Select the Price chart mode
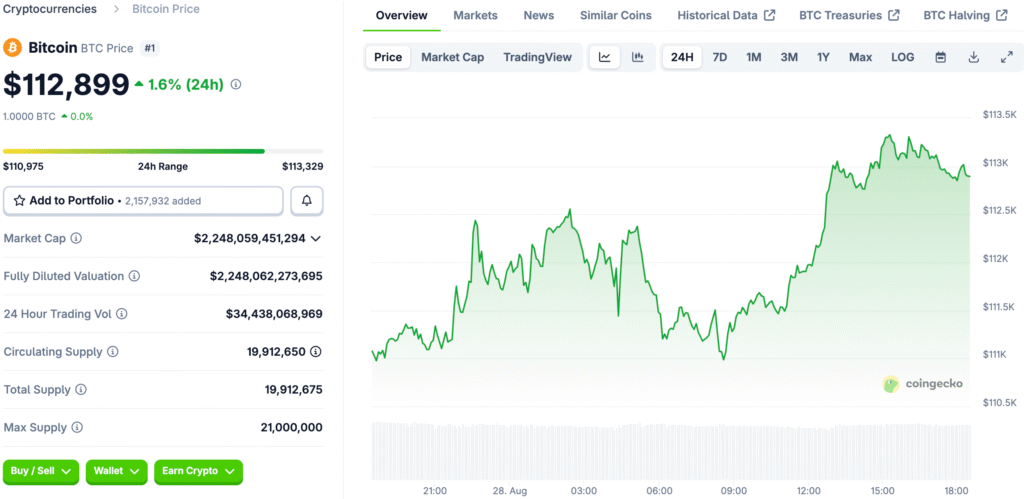Screen dimensions: 1024x499 tap(388, 57)
